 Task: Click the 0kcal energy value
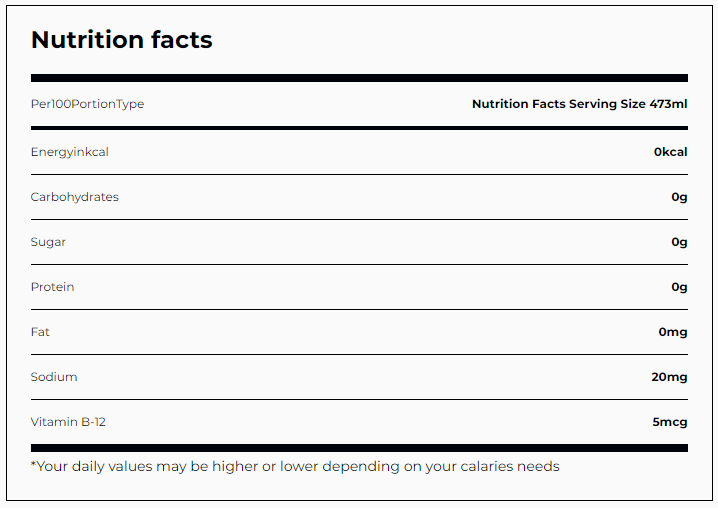(x=670, y=152)
